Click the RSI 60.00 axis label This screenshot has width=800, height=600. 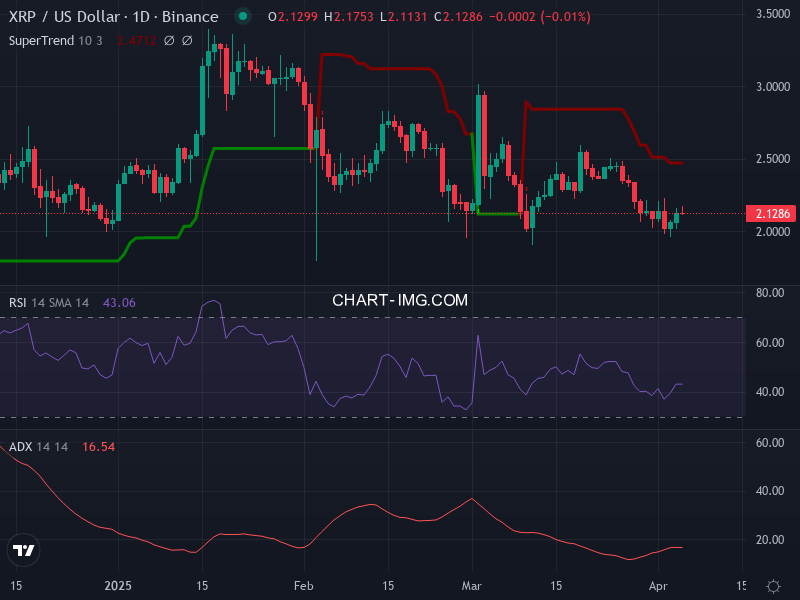tap(770, 343)
